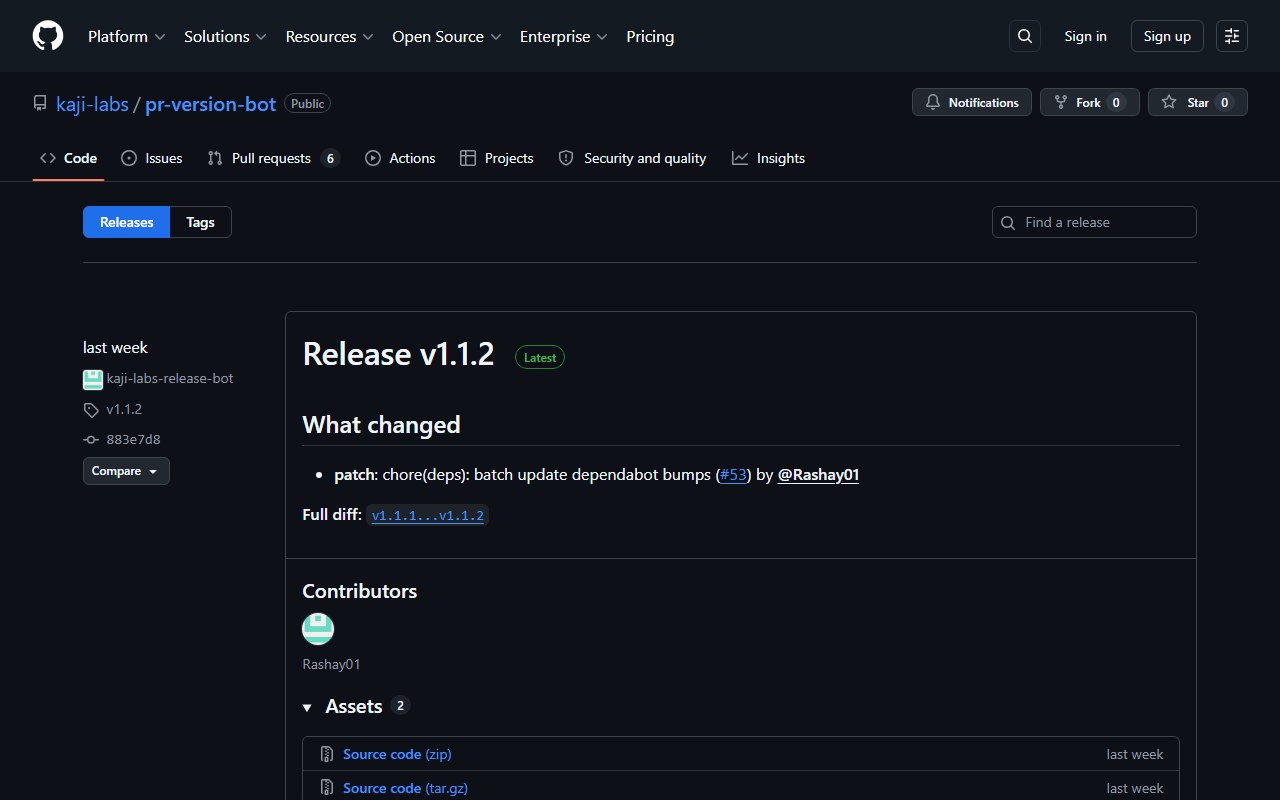Screen dimensions: 1280x800
Task: Open the Compare dropdown
Action: pyautogui.click(x=126, y=471)
